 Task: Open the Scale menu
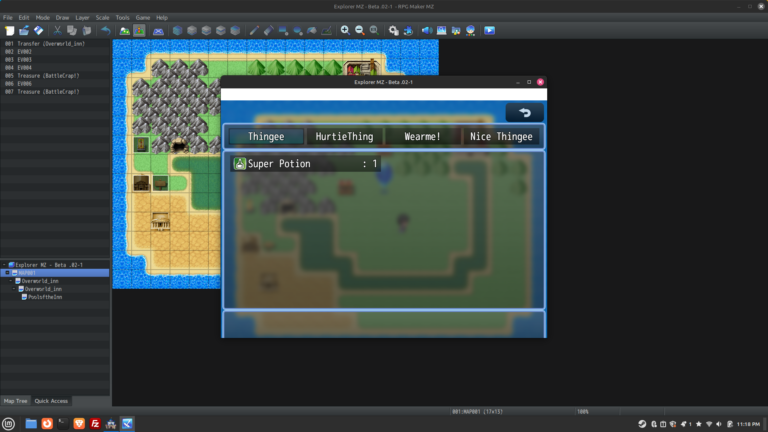(102, 18)
